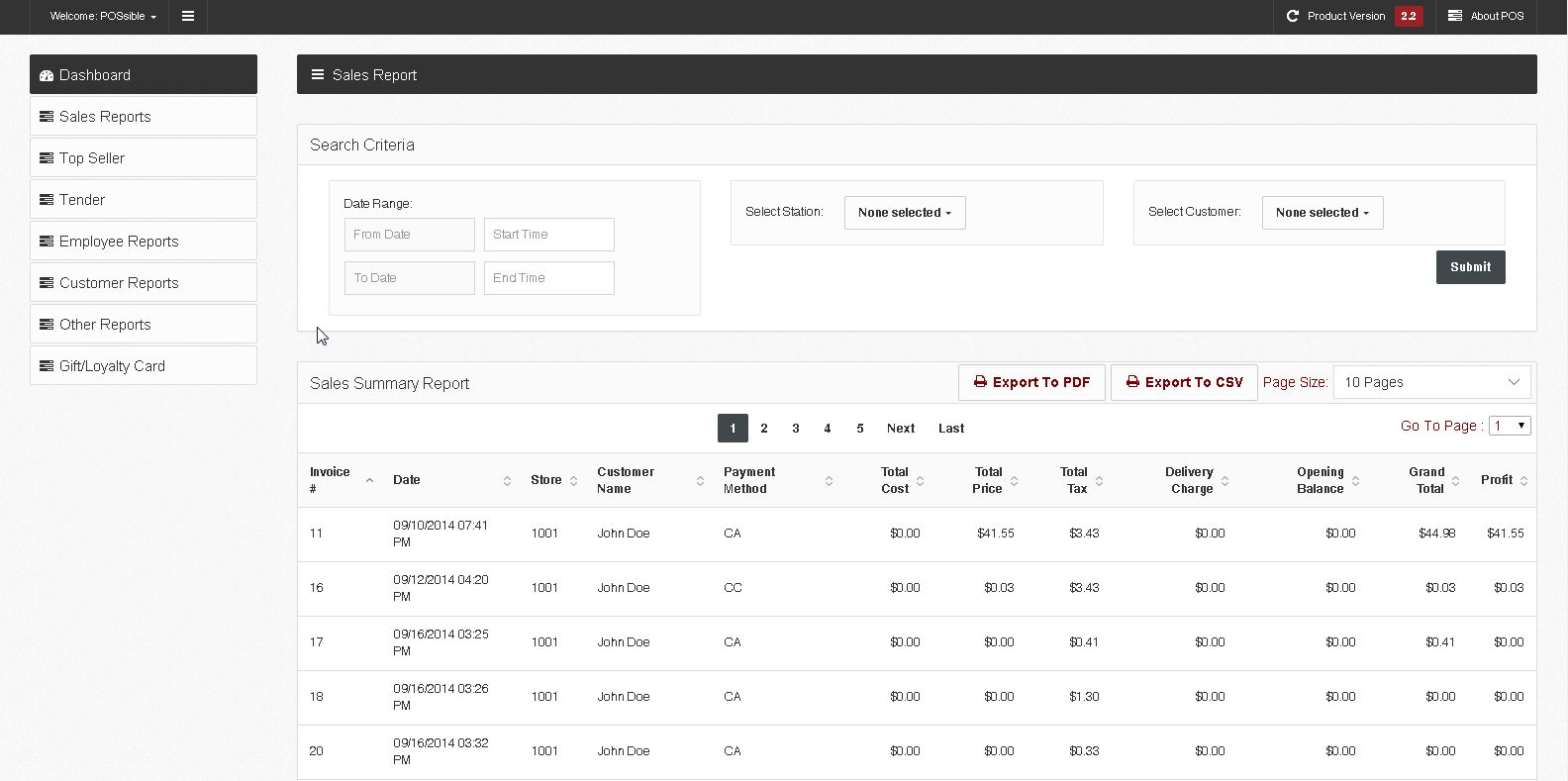Sort by Total Cost column arrows
The width and height of the screenshot is (1568, 781).
pos(920,481)
